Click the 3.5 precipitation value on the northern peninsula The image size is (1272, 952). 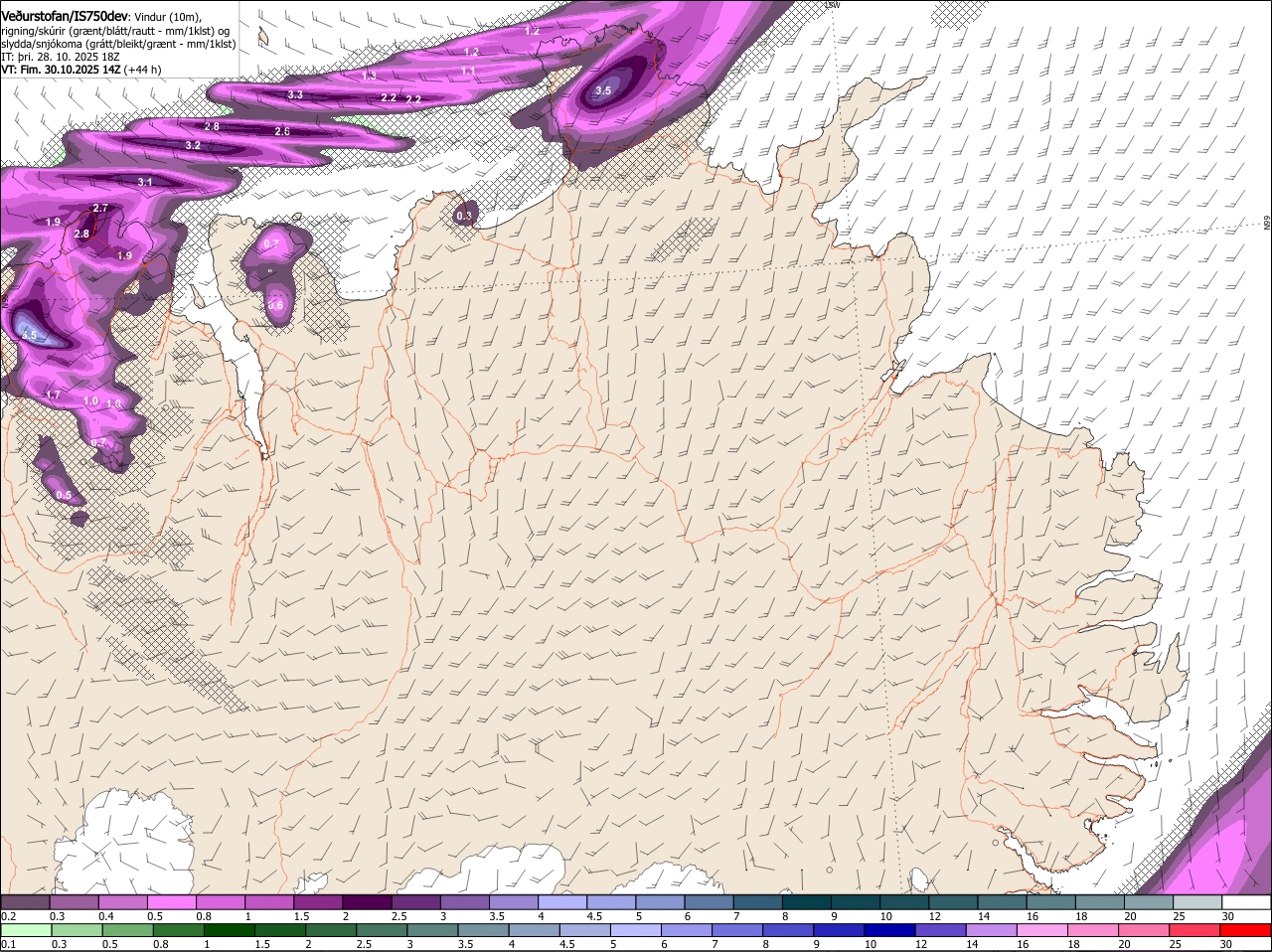coord(603,90)
